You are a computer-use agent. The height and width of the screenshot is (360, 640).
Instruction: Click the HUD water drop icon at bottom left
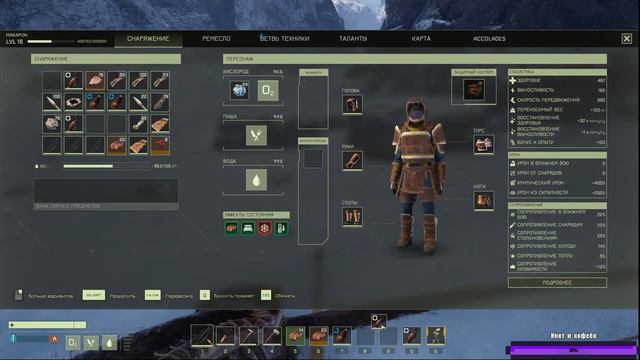(109, 342)
